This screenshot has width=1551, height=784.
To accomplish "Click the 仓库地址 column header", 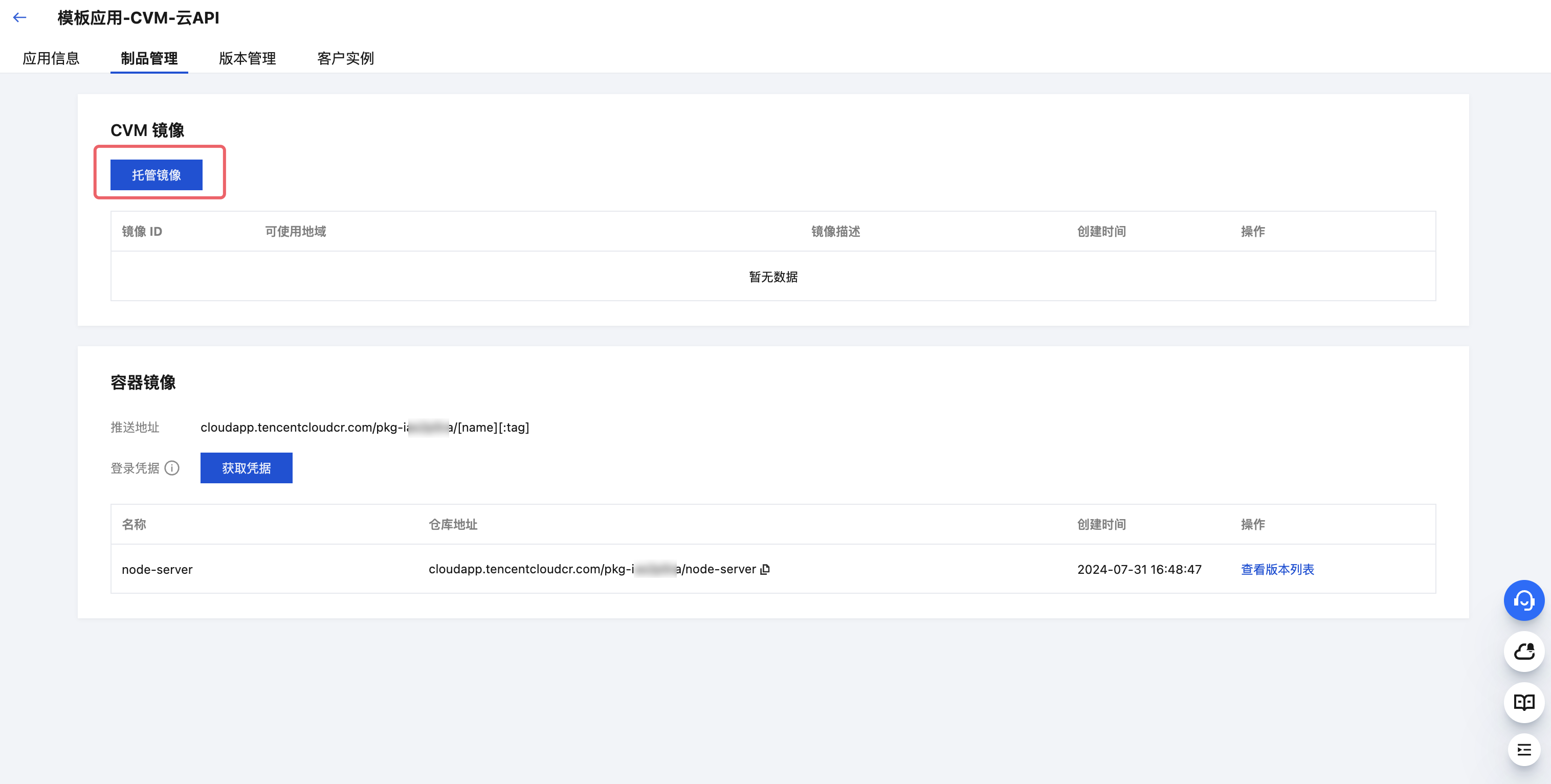I will [x=453, y=524].
